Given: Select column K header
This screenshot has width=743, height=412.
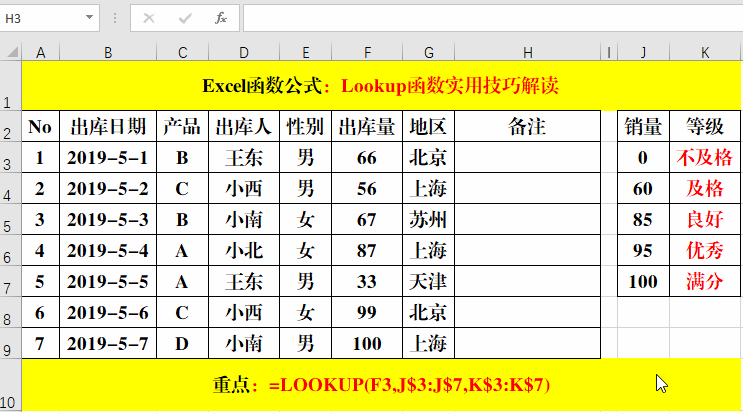Looking at the screenshot, I should (x=705, y=52).
